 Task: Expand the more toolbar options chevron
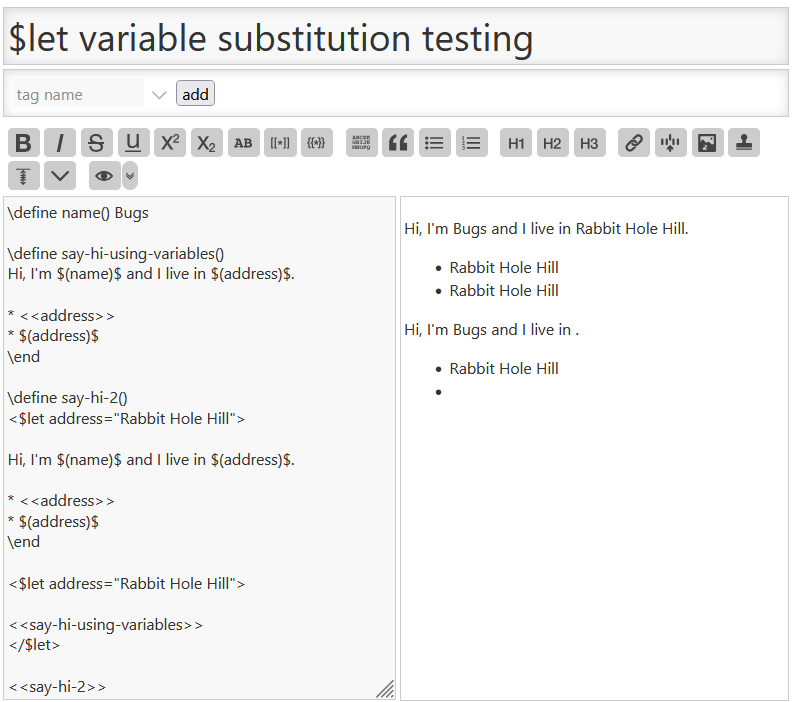60,176
